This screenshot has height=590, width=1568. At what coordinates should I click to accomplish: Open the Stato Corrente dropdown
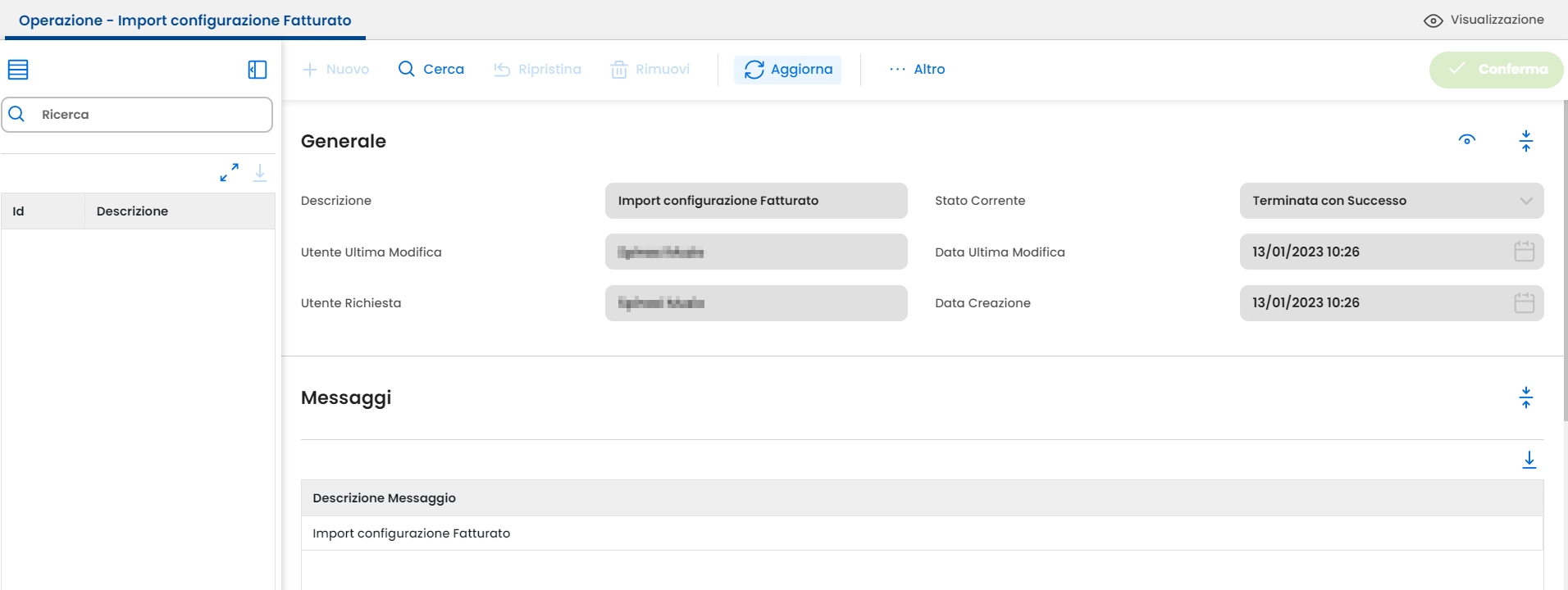pyautogui.click(x=1391, y=201)
